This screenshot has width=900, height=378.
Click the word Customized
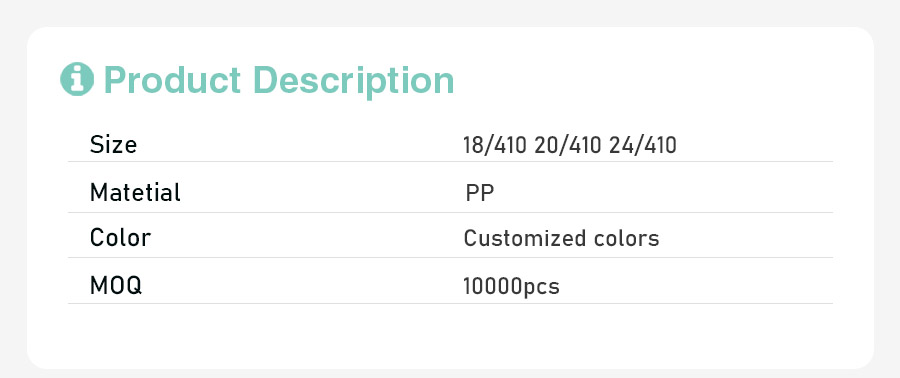click(x=521, y=238)
